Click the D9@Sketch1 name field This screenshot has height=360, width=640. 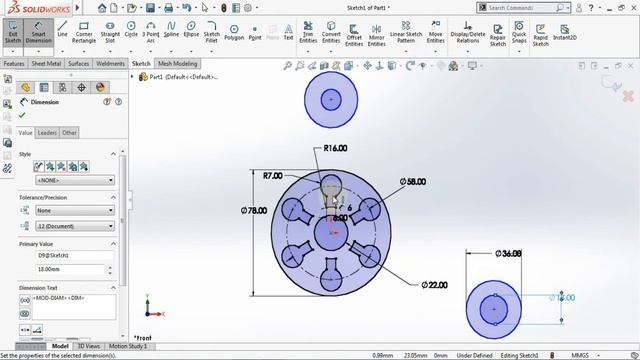click(x=75, y=255)
